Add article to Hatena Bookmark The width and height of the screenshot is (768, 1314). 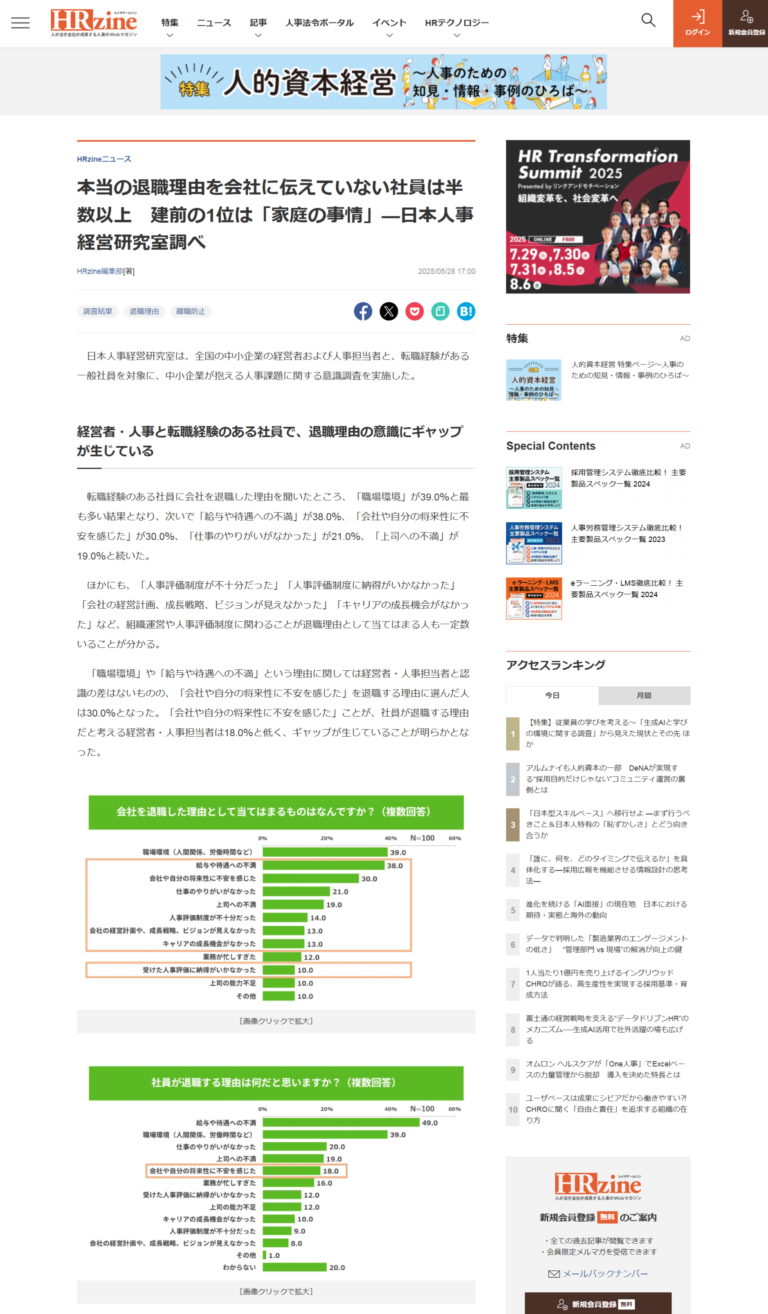pyautogui.click(x=466, y=311)
